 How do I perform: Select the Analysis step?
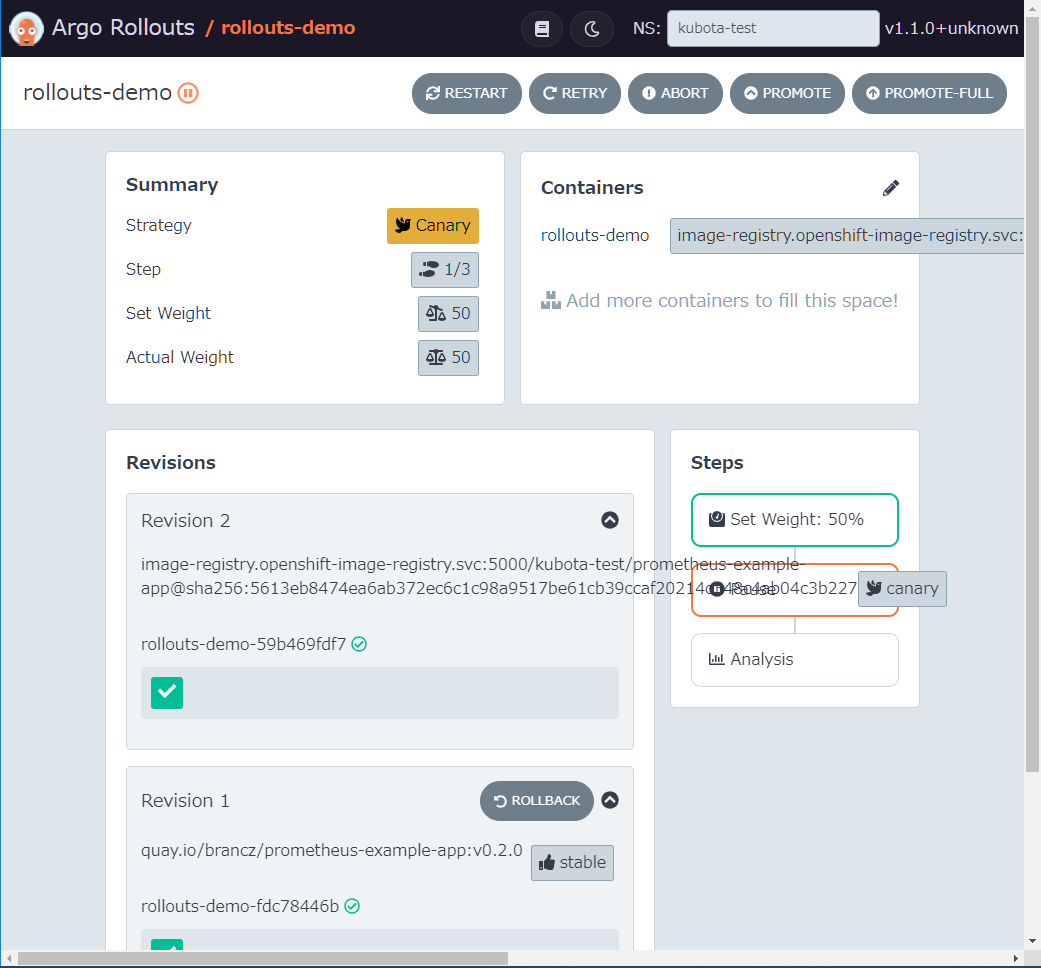click(x=795, y=660)
